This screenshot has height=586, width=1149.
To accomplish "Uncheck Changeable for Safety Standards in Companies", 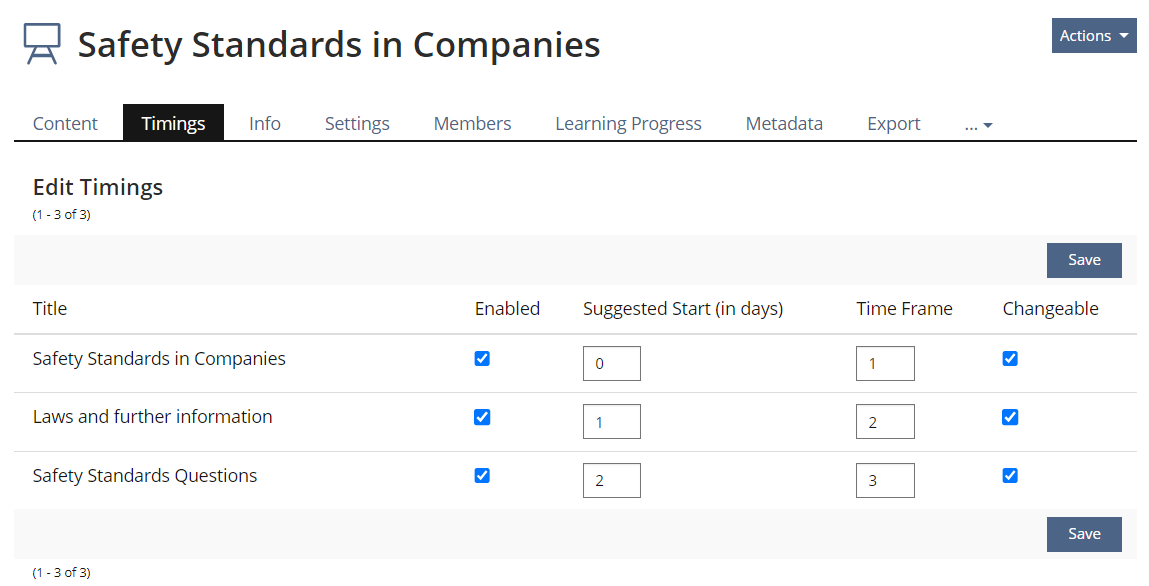I will (1010, 359).
